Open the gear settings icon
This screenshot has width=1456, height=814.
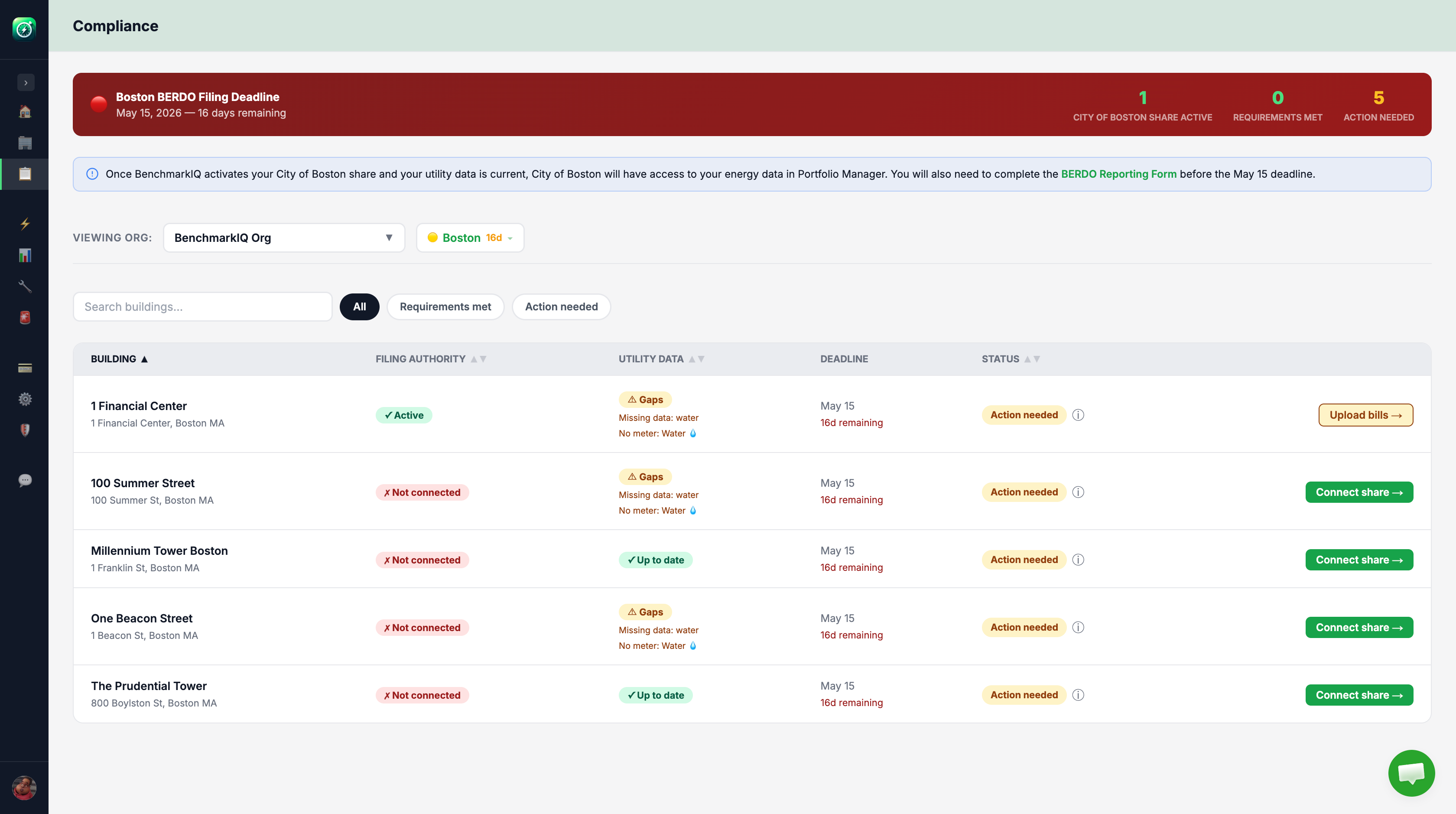tap(25, 399)
